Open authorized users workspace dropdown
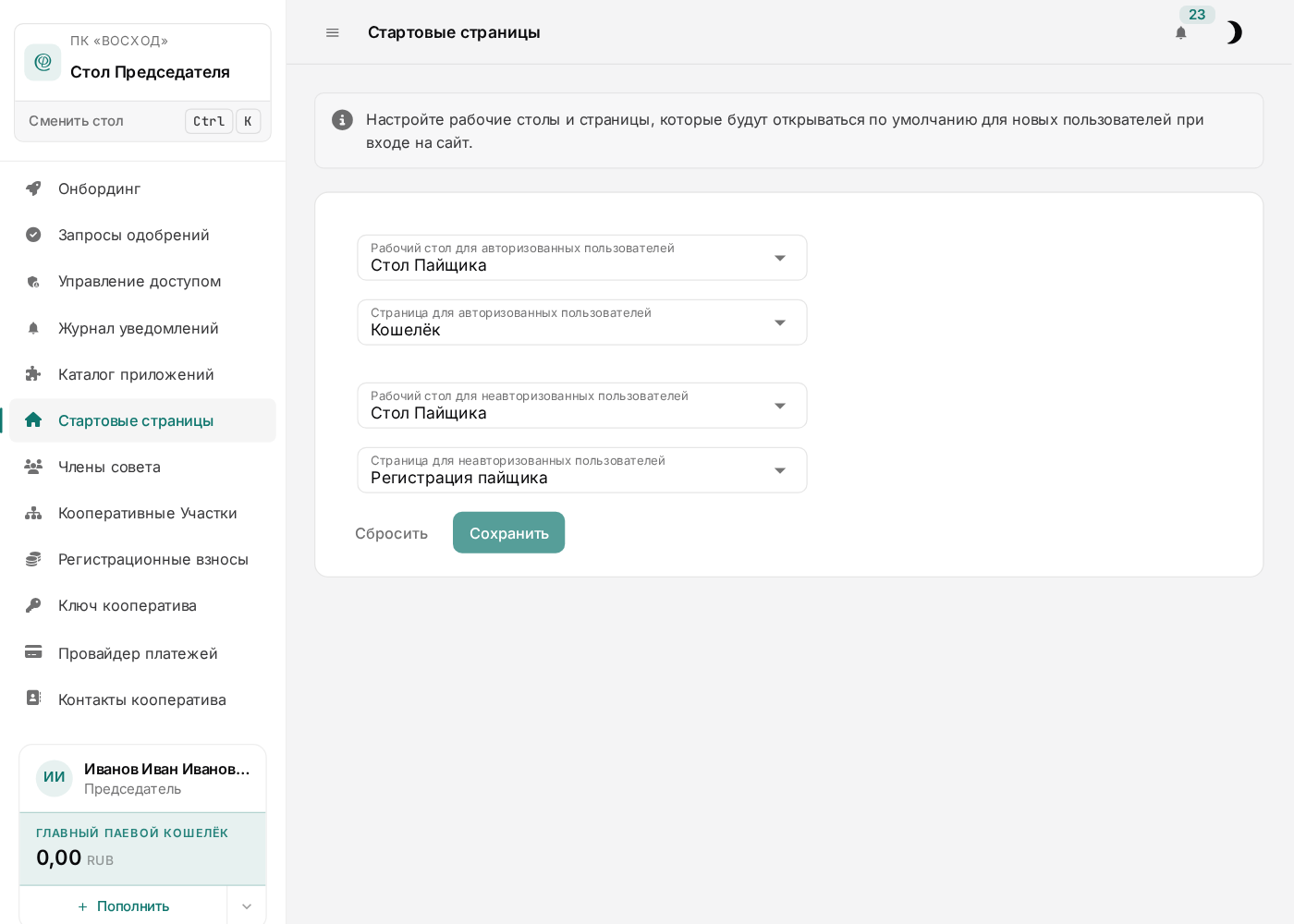This screenshot has height=924, width=1294. [582, 258]
